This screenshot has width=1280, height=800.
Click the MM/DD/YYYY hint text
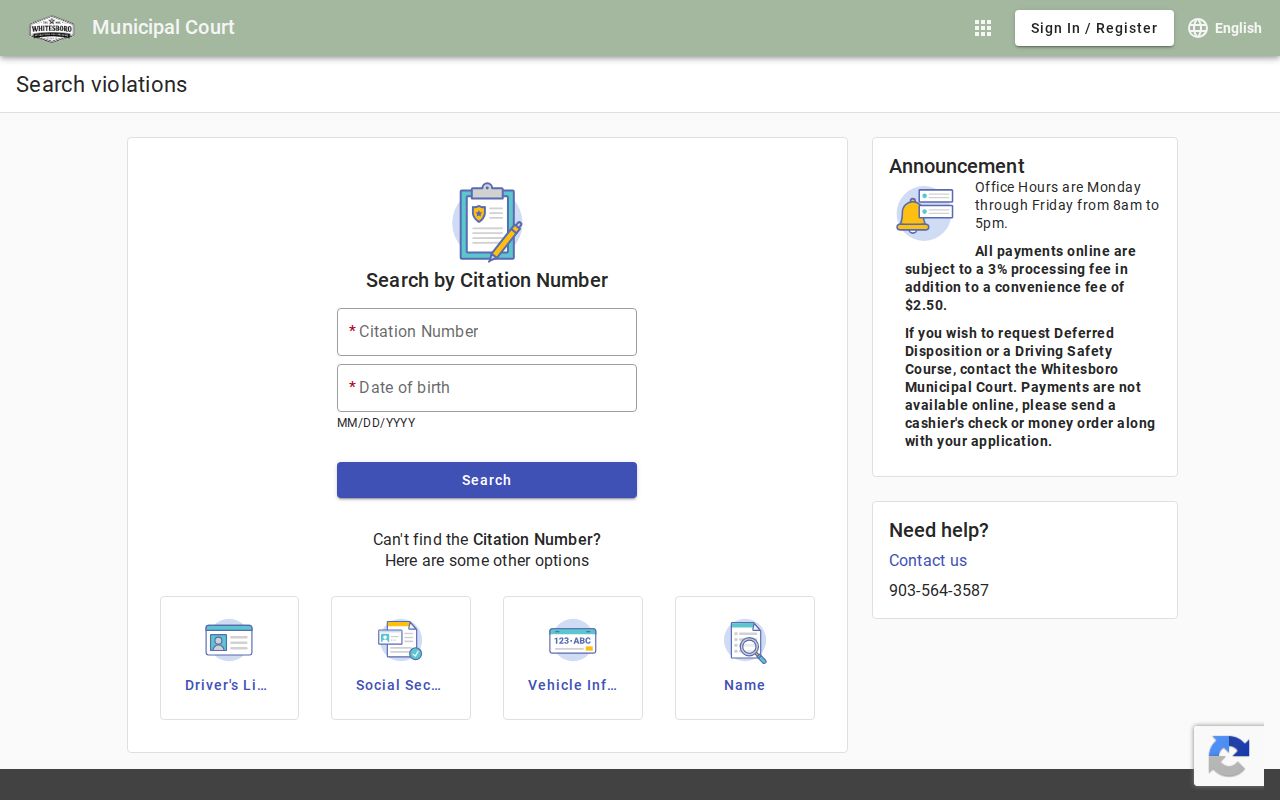click(376, 423)
